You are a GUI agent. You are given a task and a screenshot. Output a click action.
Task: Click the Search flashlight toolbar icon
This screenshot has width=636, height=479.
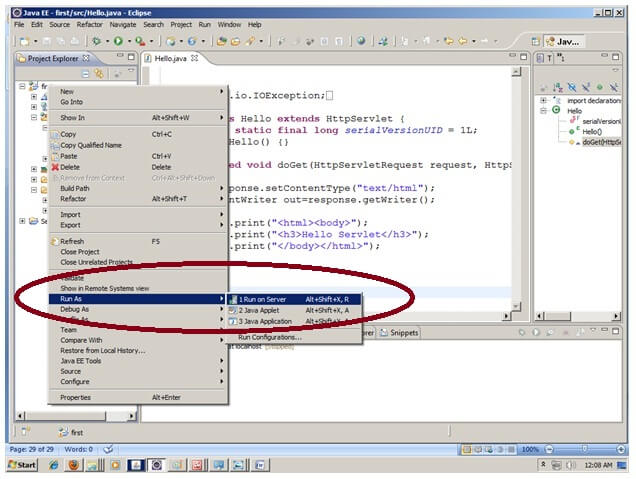250,41
